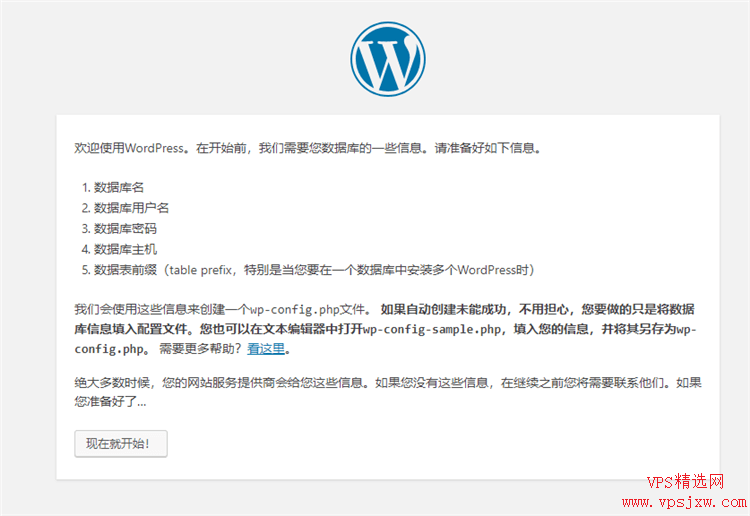Screen dimensions: 750x516
Task: Click the WordPress logo at top
Action: tap(387, 59)
